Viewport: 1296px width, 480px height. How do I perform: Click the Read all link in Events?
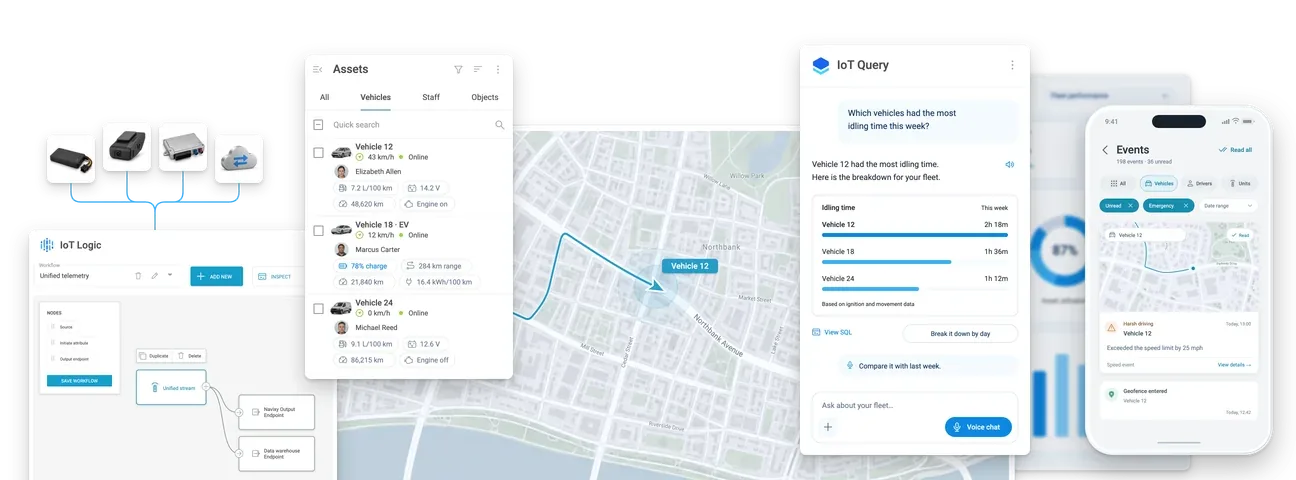click(1236, 150)
